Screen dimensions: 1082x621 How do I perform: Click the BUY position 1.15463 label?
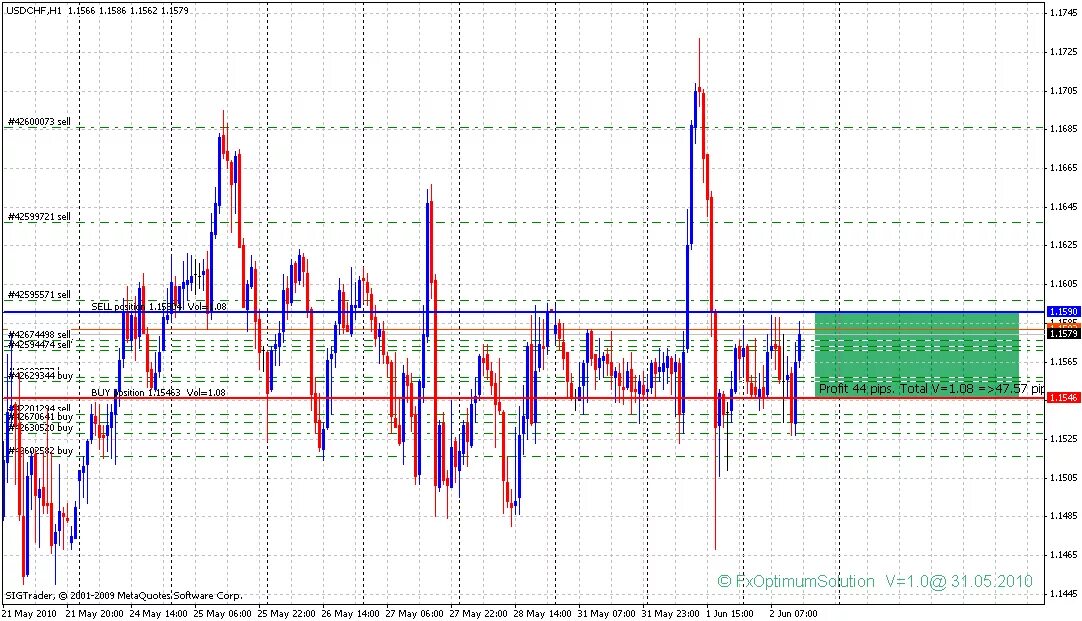tap(158, 393)
